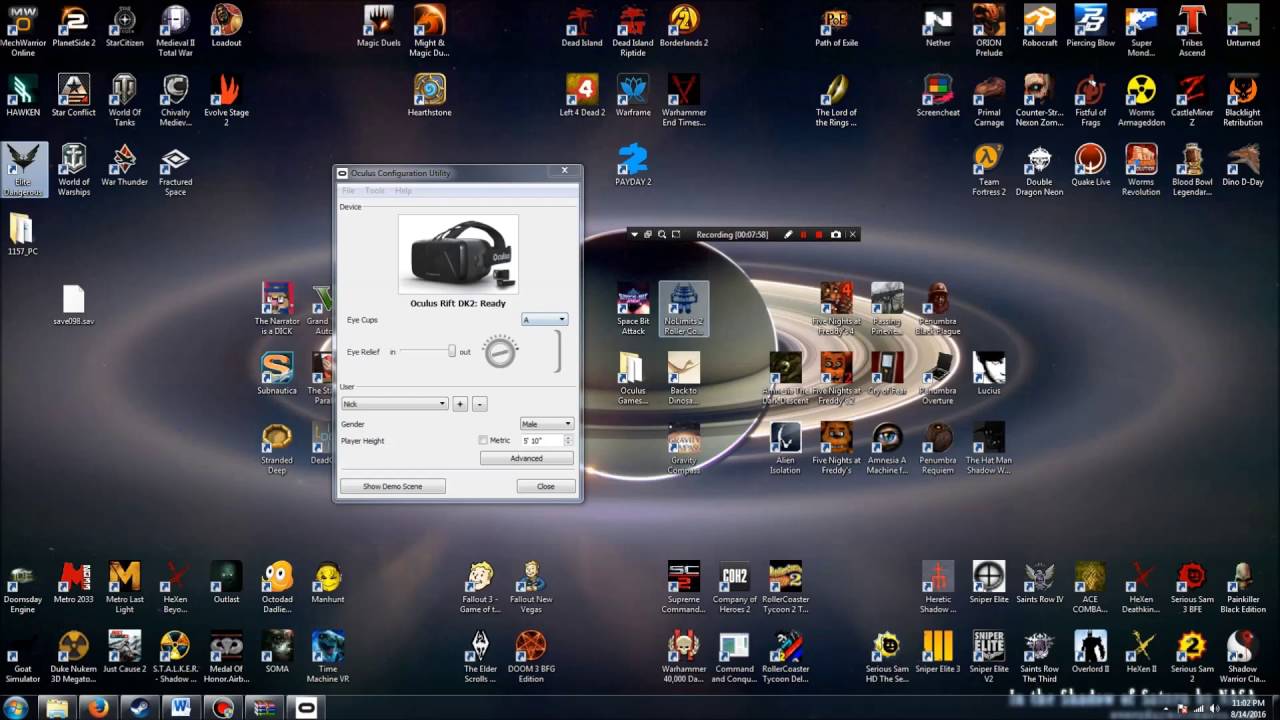This screenshot has height=720, width=1280.
Task: Open the Tools menu in Oculus Utility
Action: 375,190
